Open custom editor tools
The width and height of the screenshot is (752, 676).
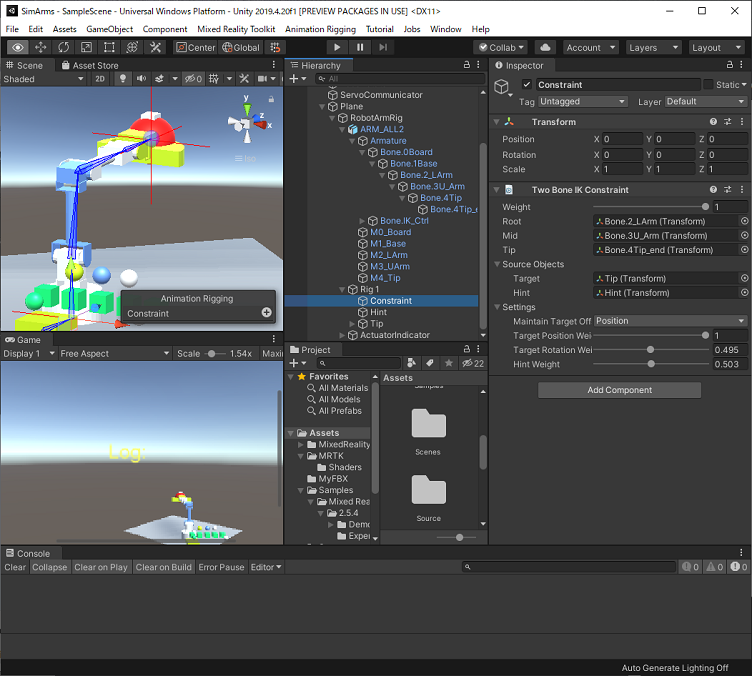click(155, 47)
